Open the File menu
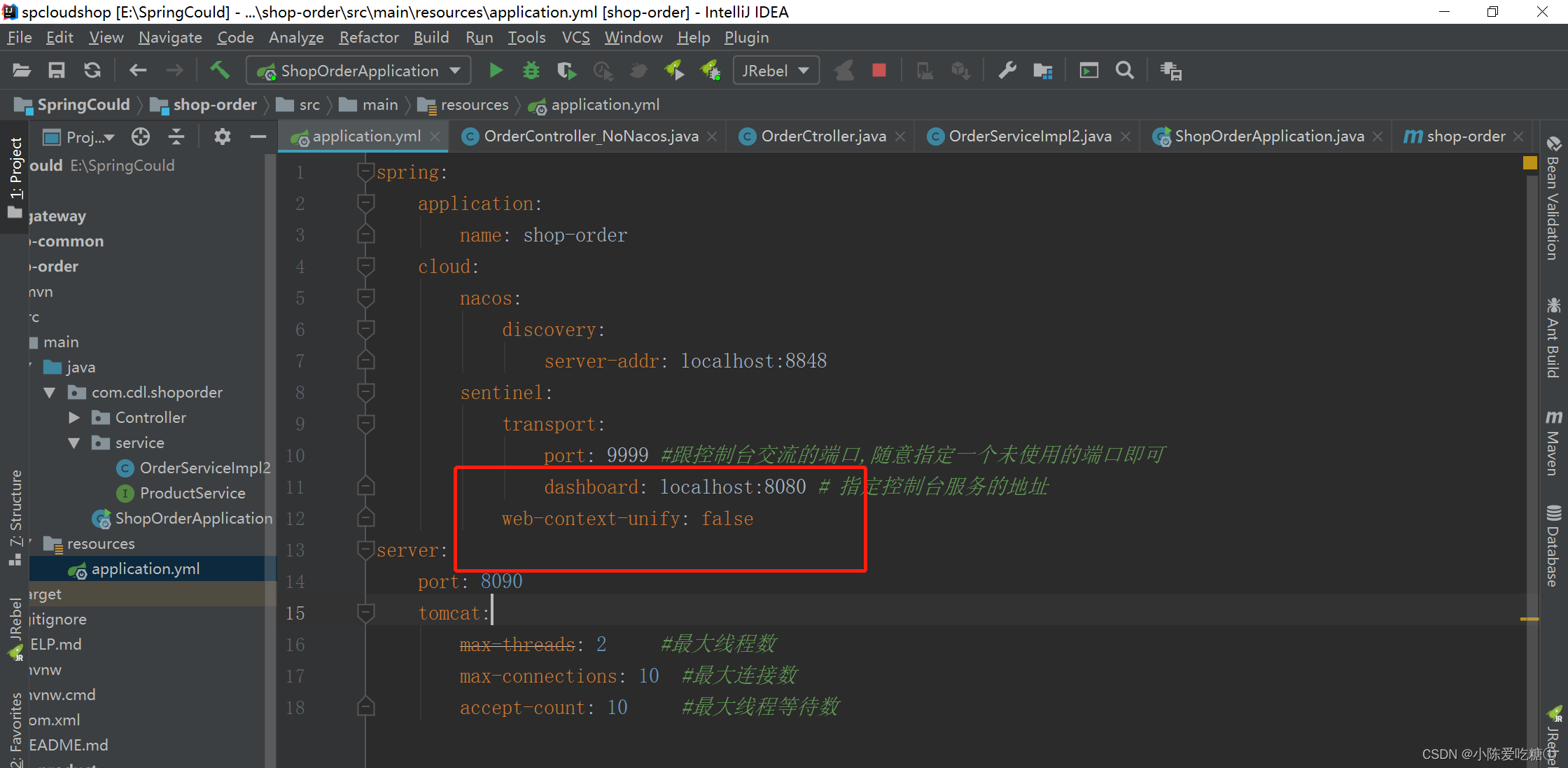 (20, 37)
